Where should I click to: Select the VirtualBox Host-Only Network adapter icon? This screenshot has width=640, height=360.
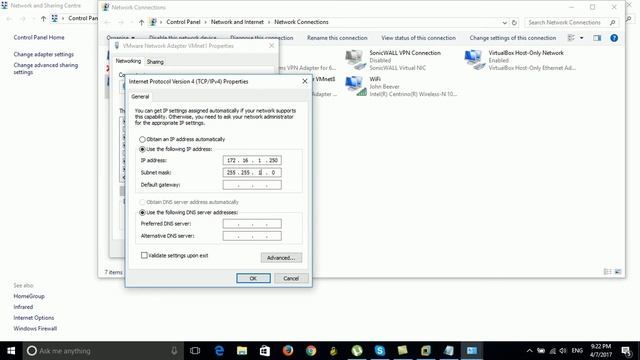[474, 60]
